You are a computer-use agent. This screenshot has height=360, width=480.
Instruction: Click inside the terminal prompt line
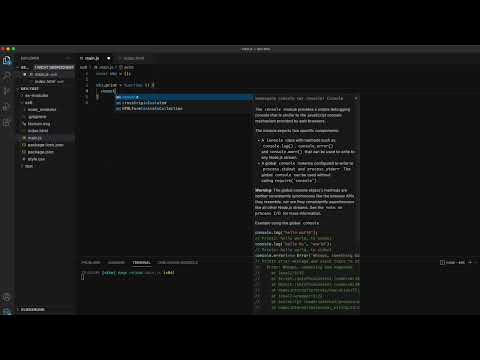[129, 273]
